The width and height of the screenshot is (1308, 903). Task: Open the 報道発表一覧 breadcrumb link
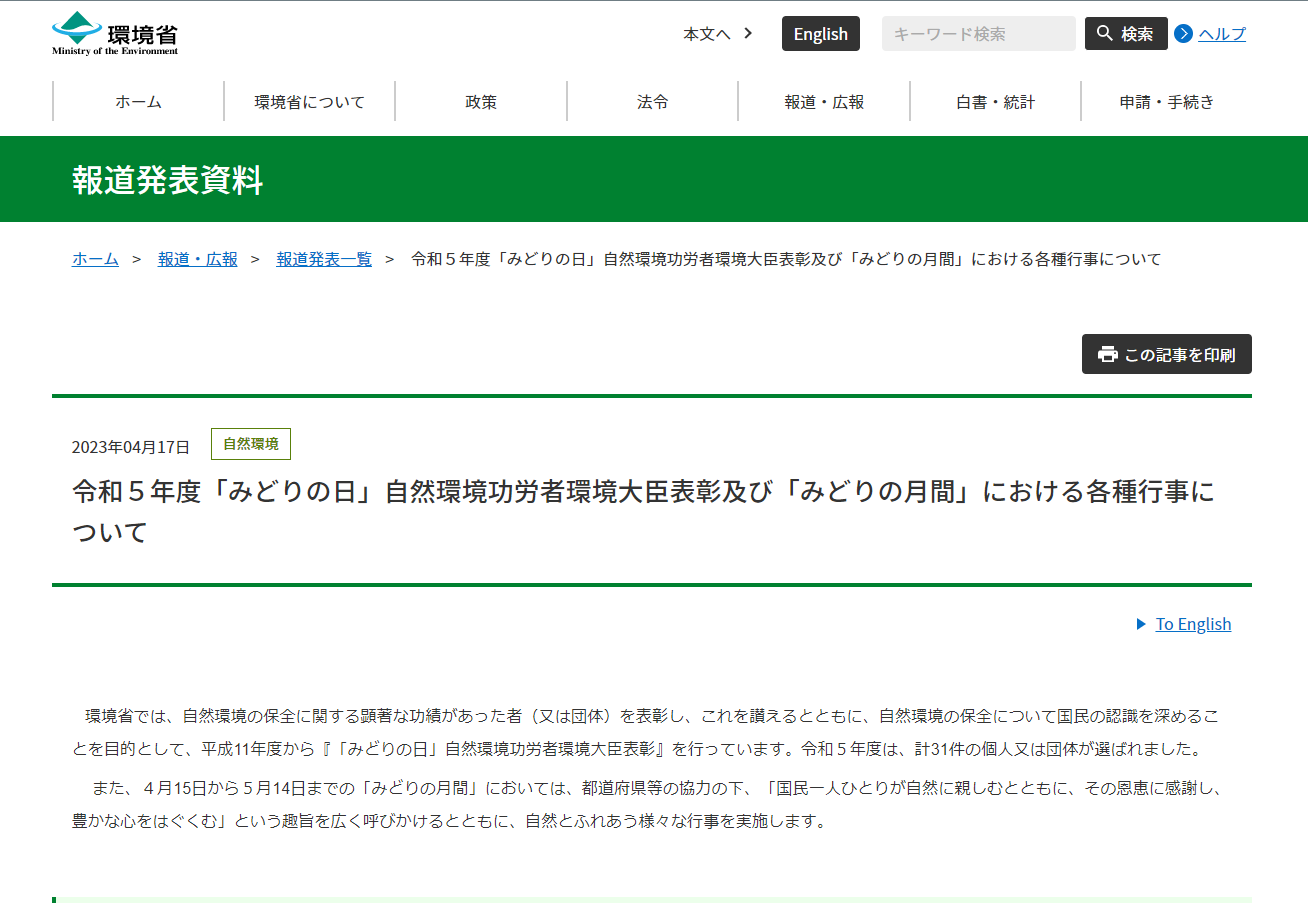[324, 259]
